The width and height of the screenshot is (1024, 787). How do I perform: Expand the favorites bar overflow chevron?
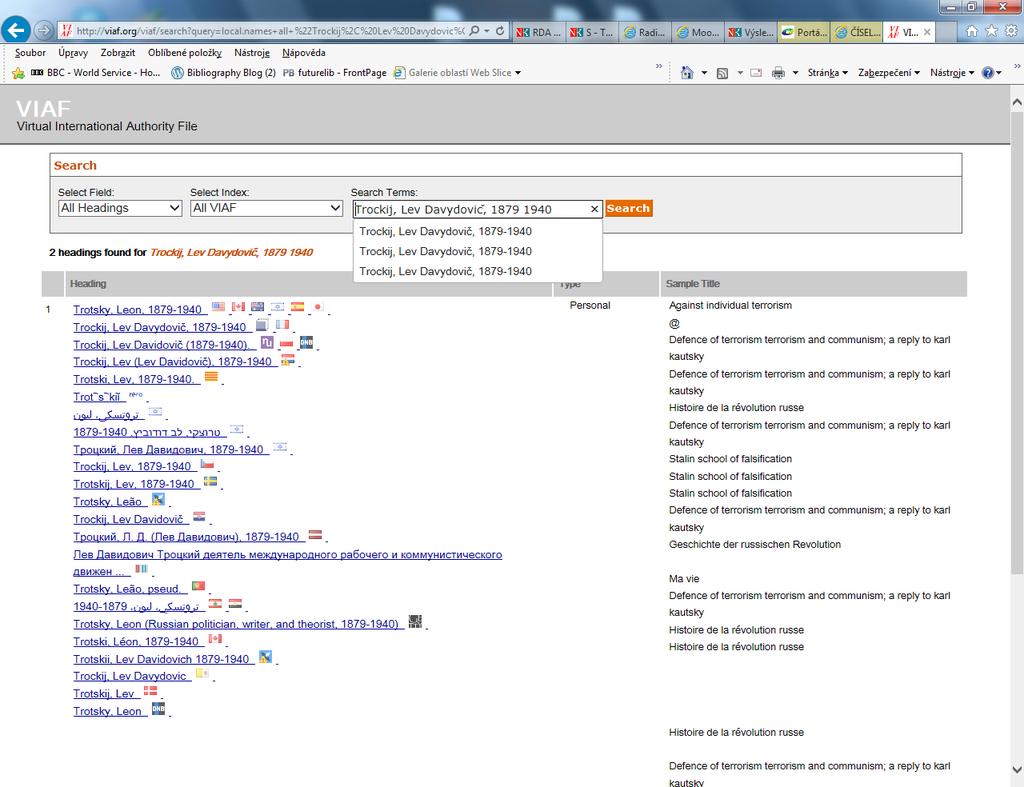pos(659,67)
